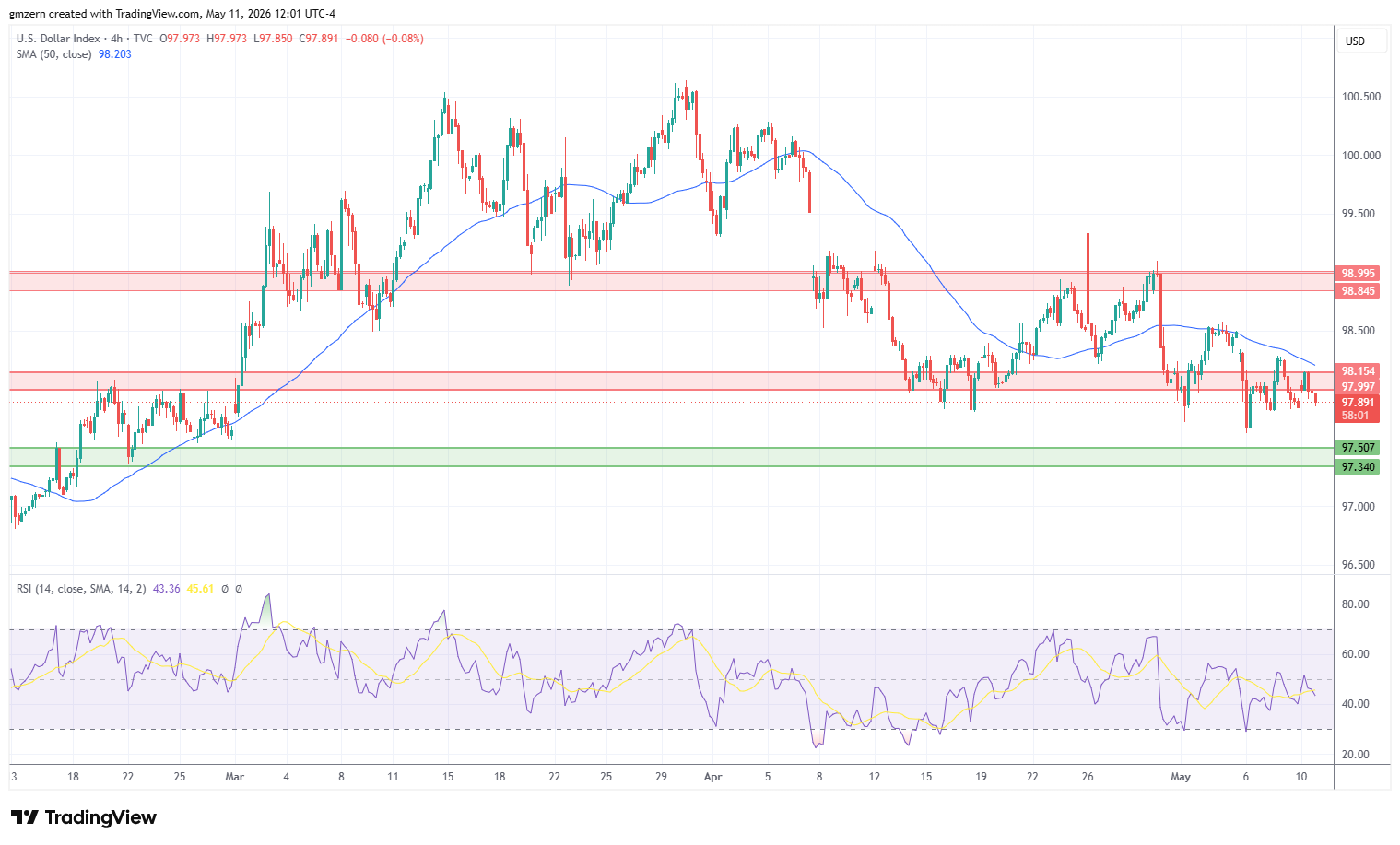The height and width of the screenshot is (845, 1400).
Task: Click the 3 date label on time axis
Action: pyautogui.click(x=14, y=777)
